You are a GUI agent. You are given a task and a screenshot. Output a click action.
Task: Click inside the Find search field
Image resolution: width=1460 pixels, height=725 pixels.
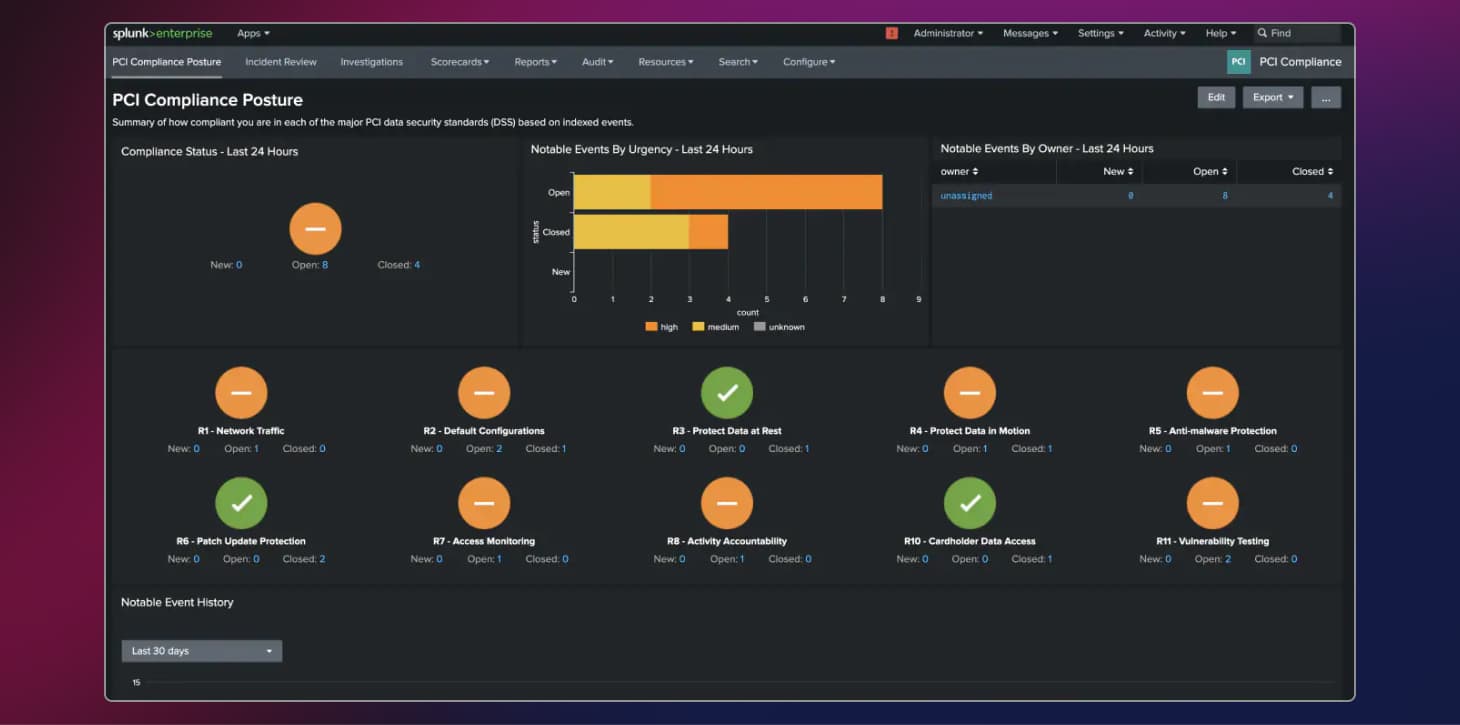coord(1295,32)
